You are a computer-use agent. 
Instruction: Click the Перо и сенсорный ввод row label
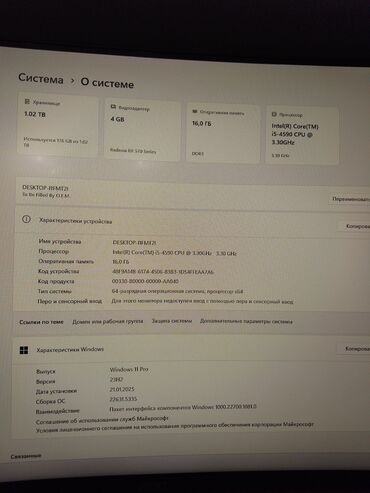[69, 301]
